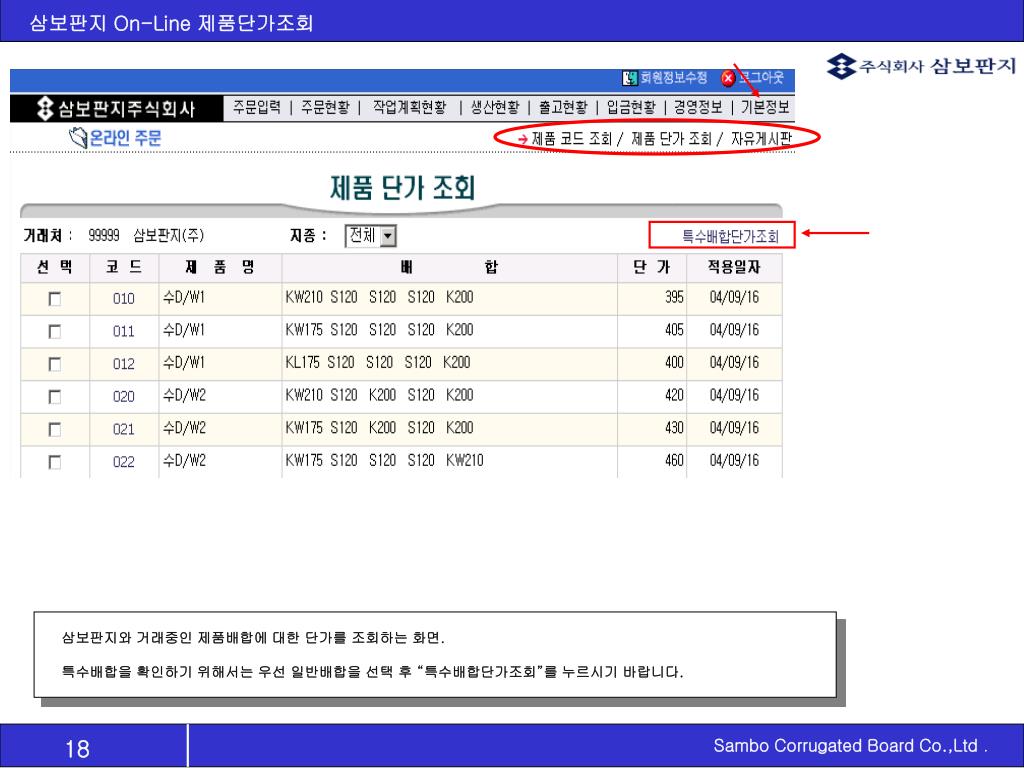Click the 적용일자 column header
This screenshot has width=1024, height=768.
tap(734, 267)
